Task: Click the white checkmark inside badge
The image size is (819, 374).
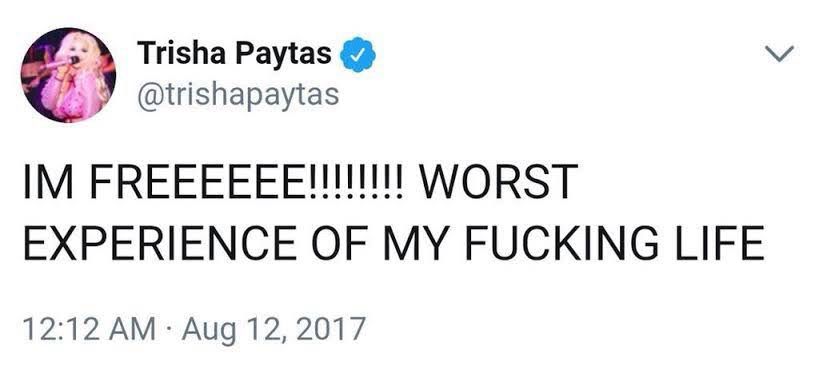Action: tap(357, 55)
